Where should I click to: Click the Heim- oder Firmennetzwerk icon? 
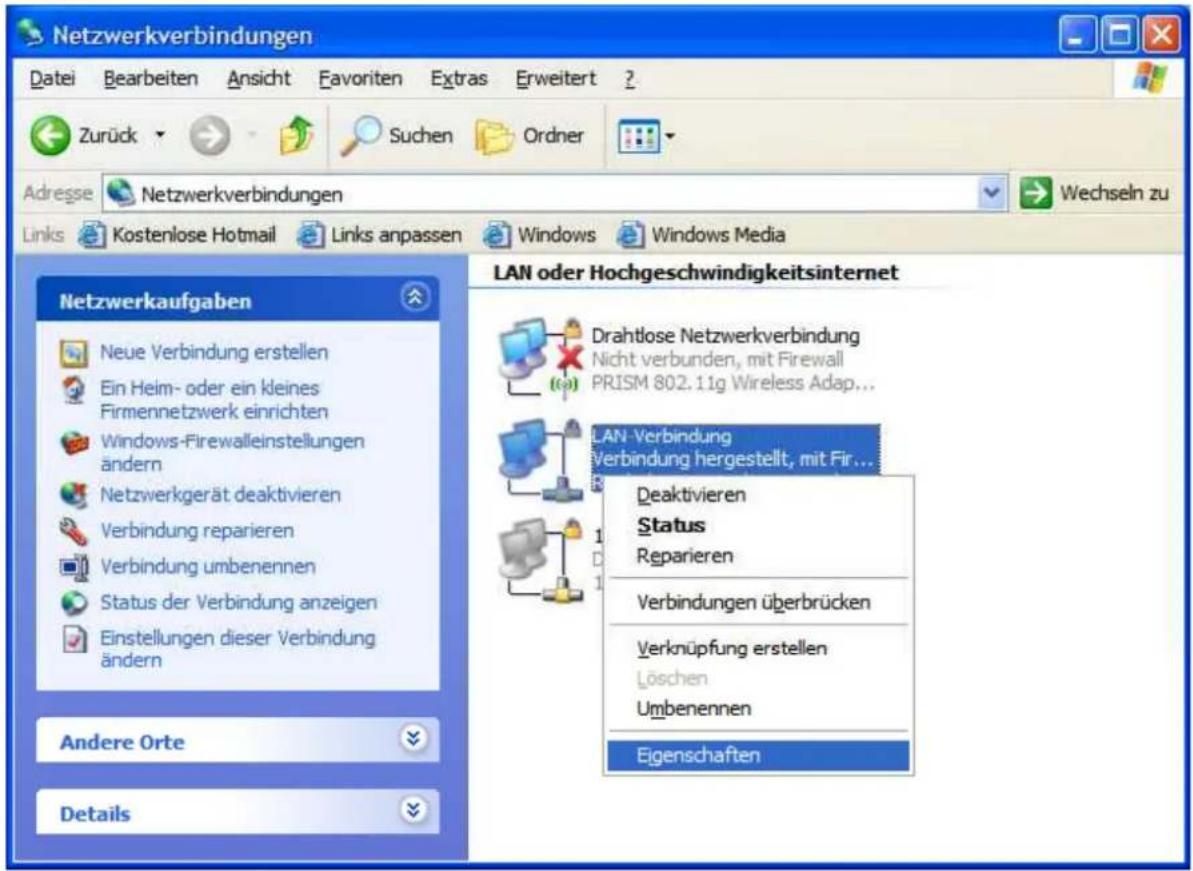[74, 391]
